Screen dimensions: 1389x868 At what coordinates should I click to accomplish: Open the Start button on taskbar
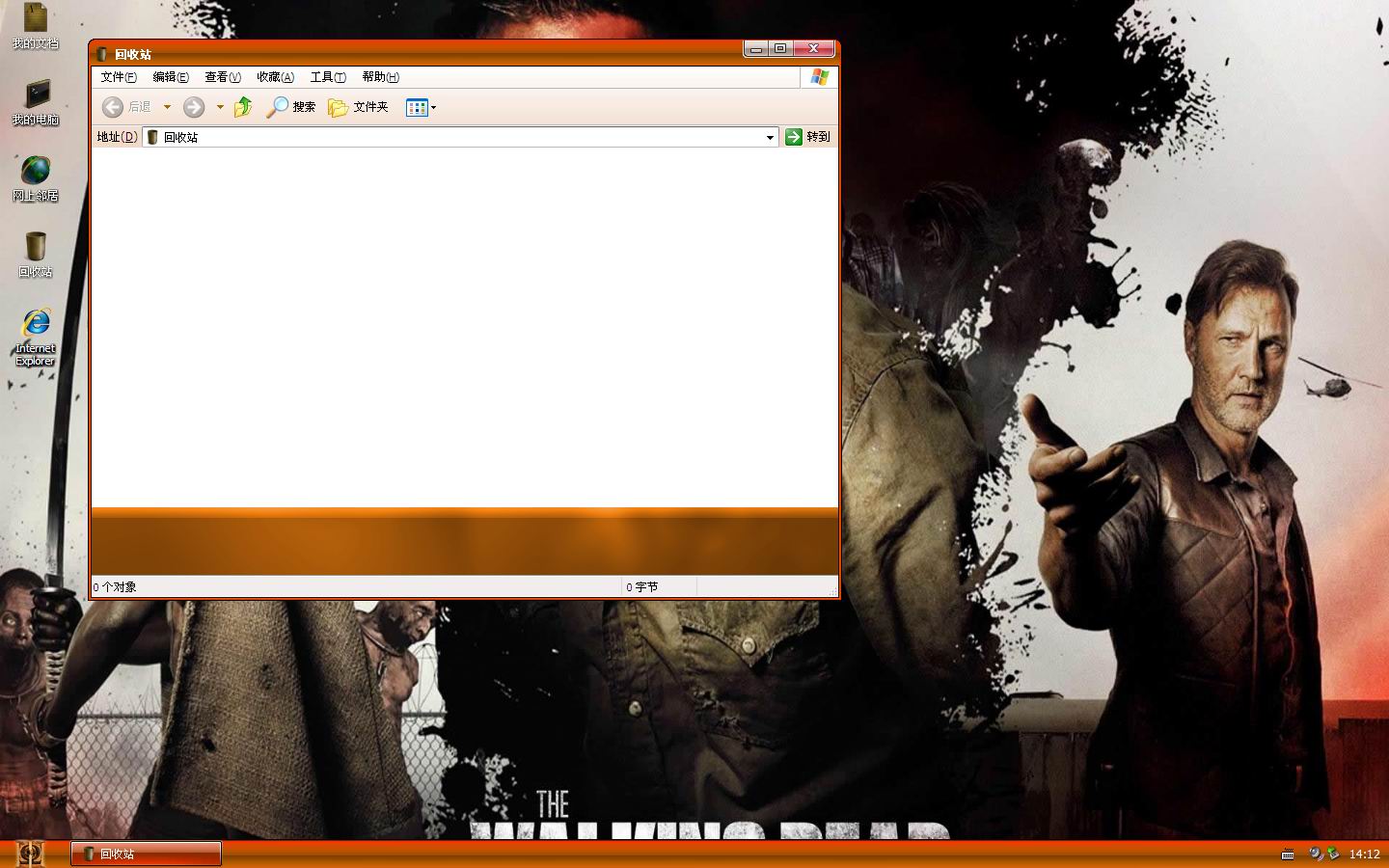pos(29,854)
